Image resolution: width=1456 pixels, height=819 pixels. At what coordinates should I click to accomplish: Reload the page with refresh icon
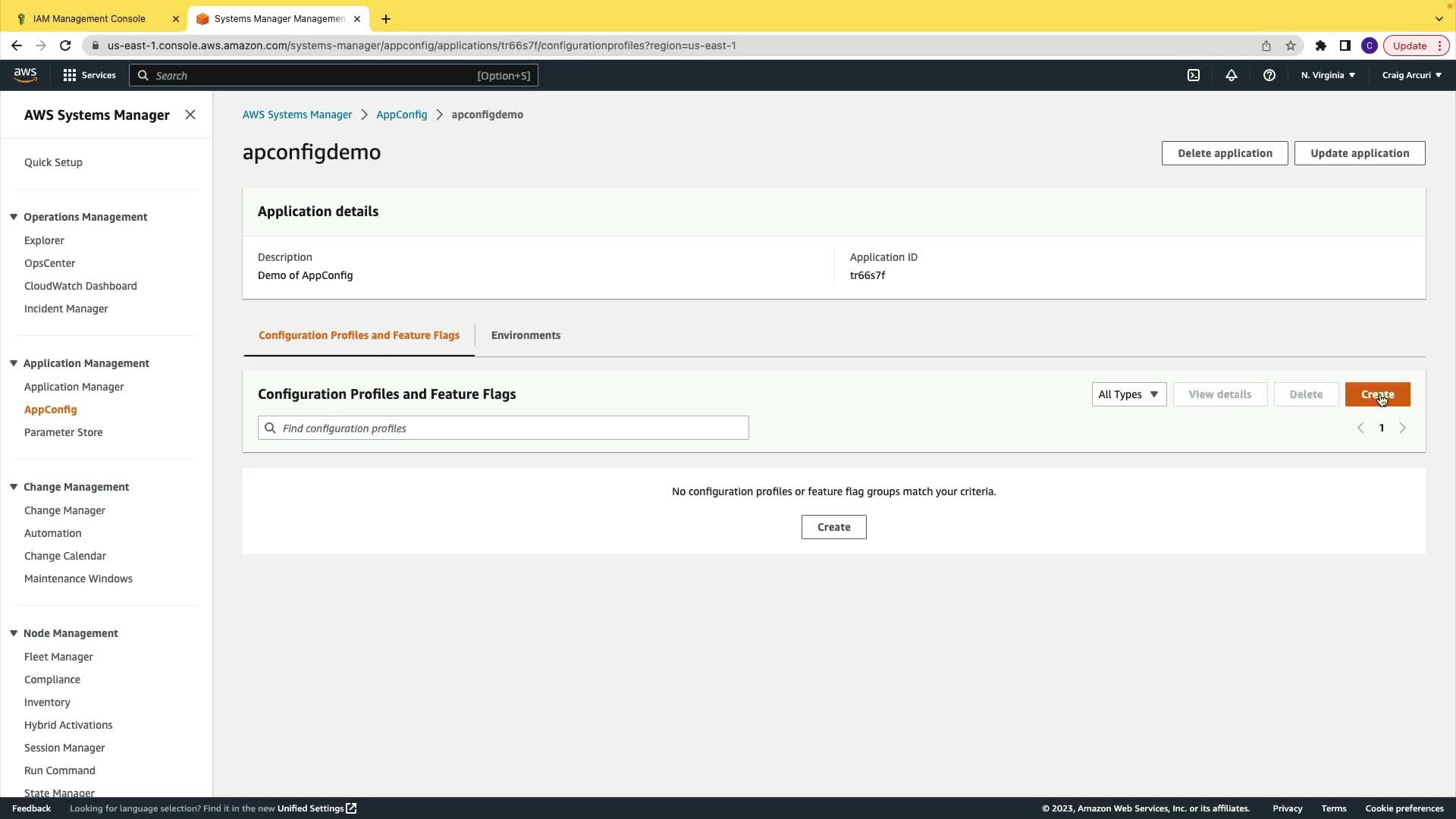65,45
